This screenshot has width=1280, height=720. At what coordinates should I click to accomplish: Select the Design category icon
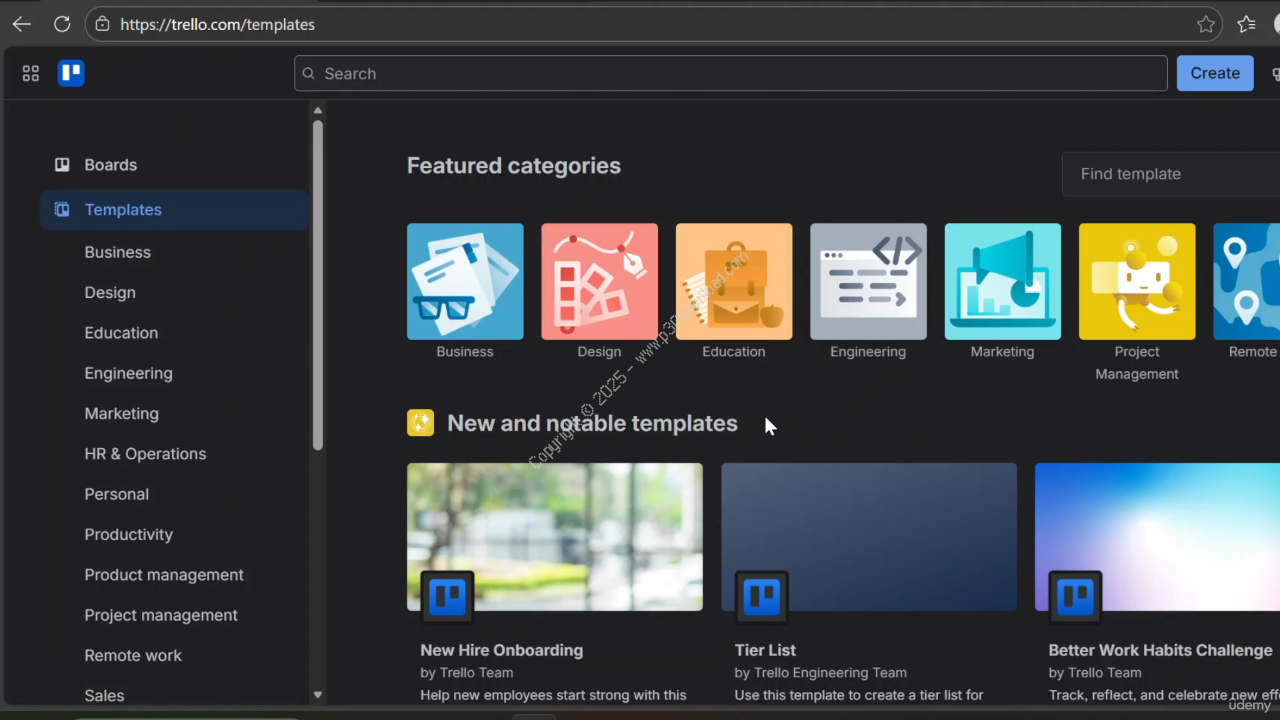599,282
